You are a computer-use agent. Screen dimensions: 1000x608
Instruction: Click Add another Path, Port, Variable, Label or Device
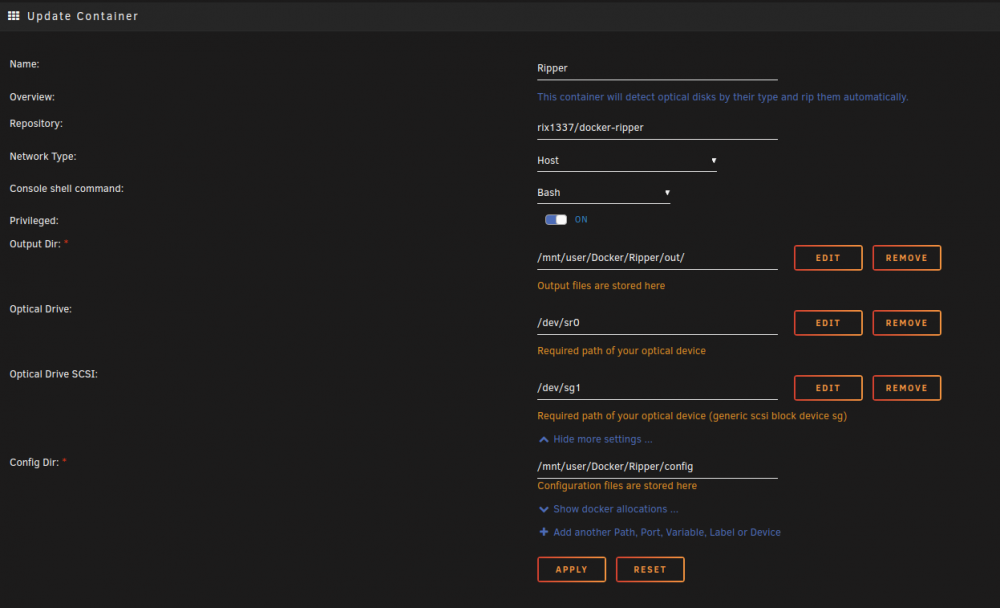click(666, 532)
